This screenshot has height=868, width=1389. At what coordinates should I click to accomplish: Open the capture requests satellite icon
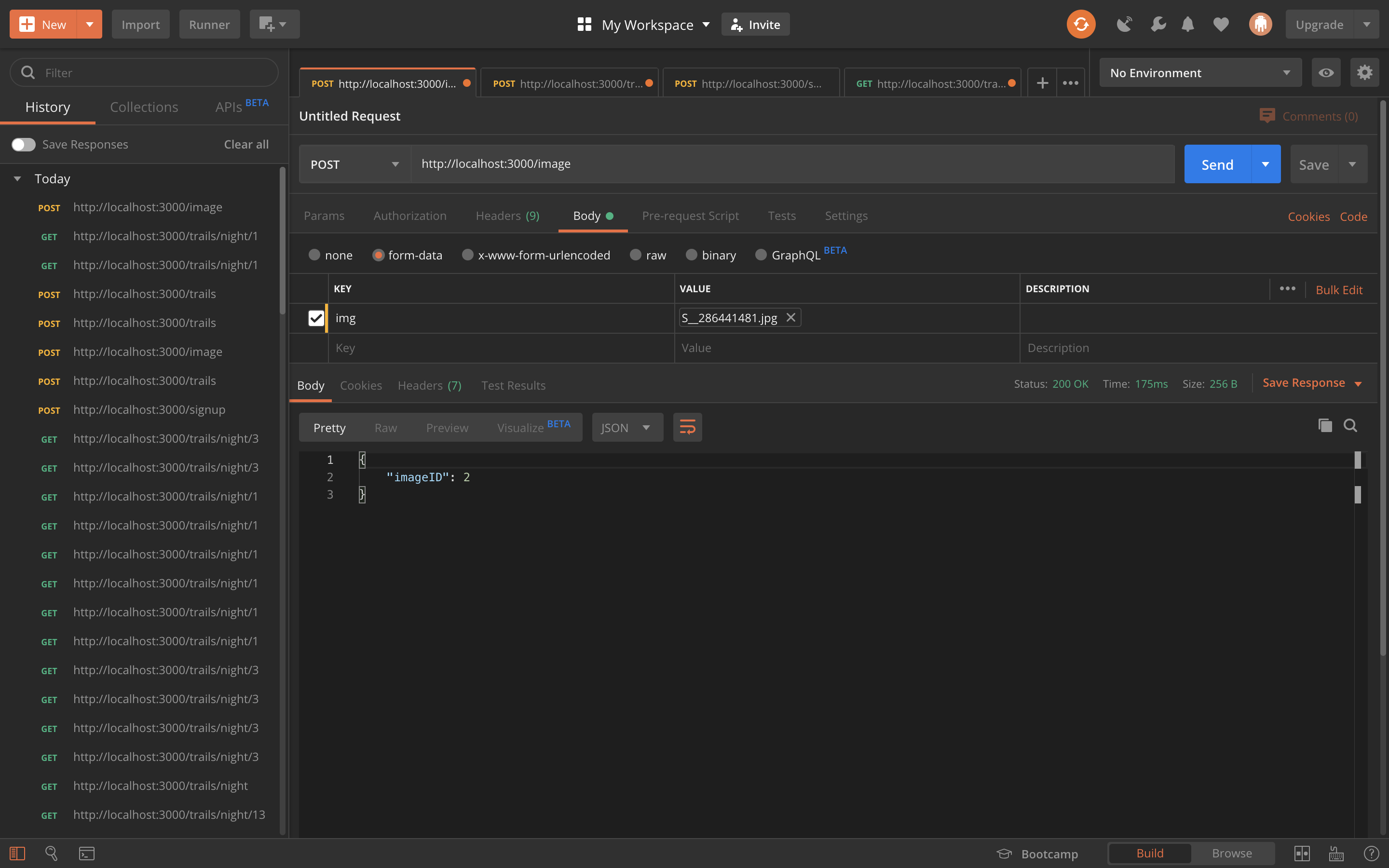pos(1124,24)
